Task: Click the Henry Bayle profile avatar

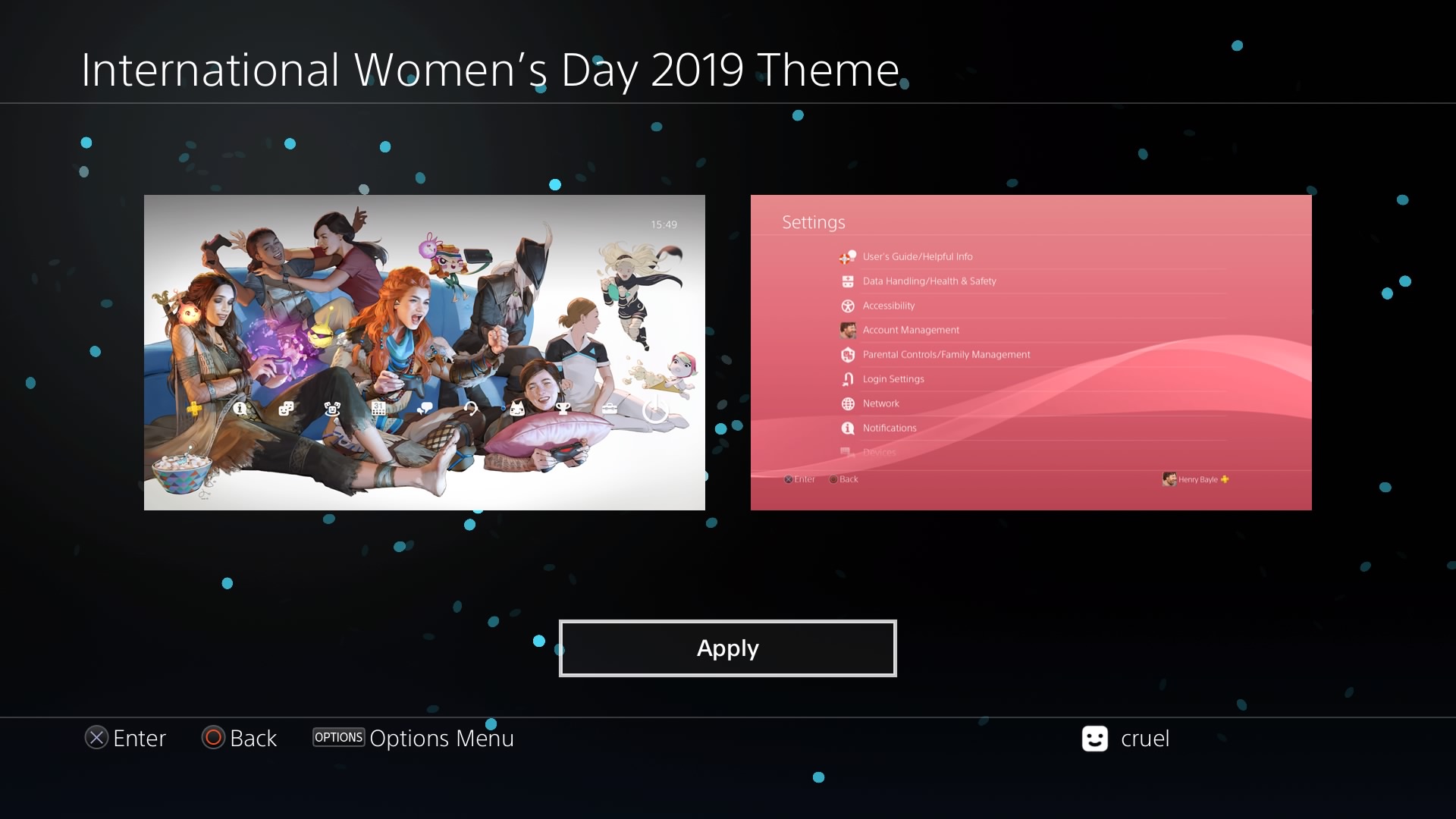Action: tap(1169, 479)
